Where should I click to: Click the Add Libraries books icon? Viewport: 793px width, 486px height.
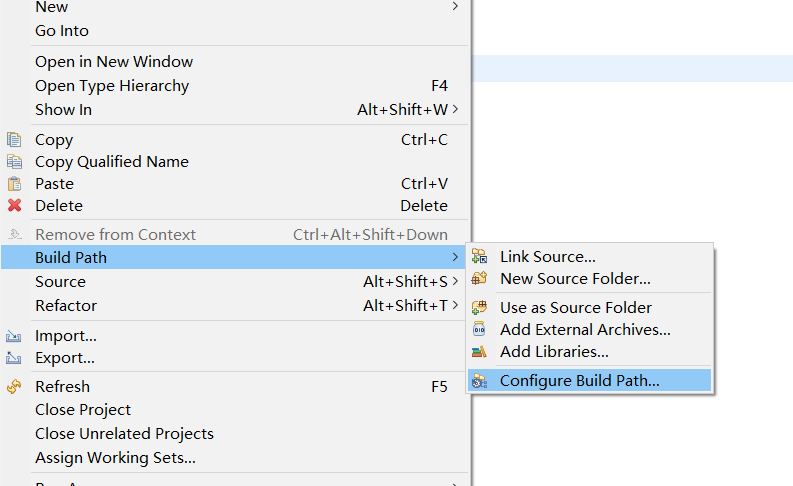pos(480,352)
